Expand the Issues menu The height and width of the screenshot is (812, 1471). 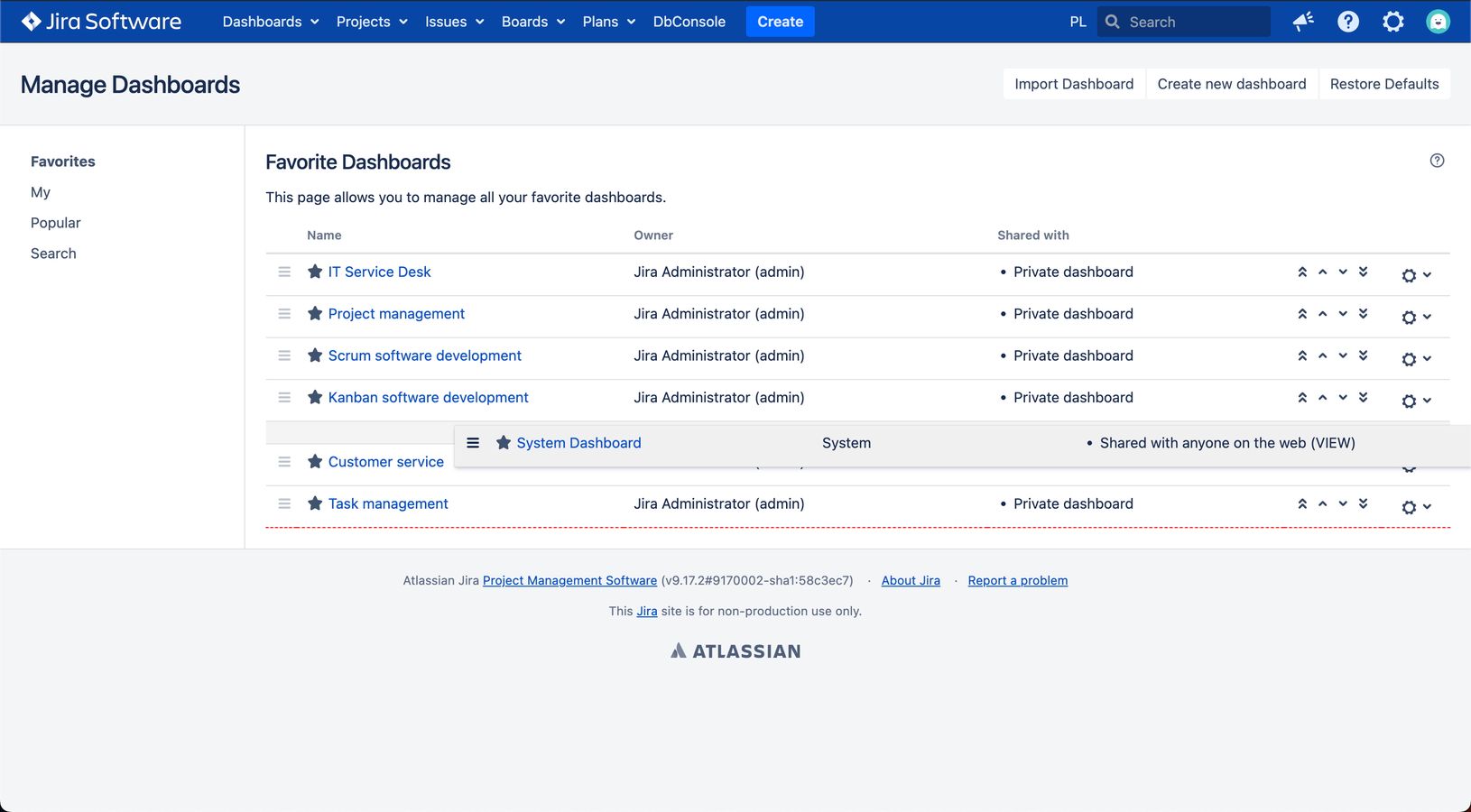click(455, 22)
